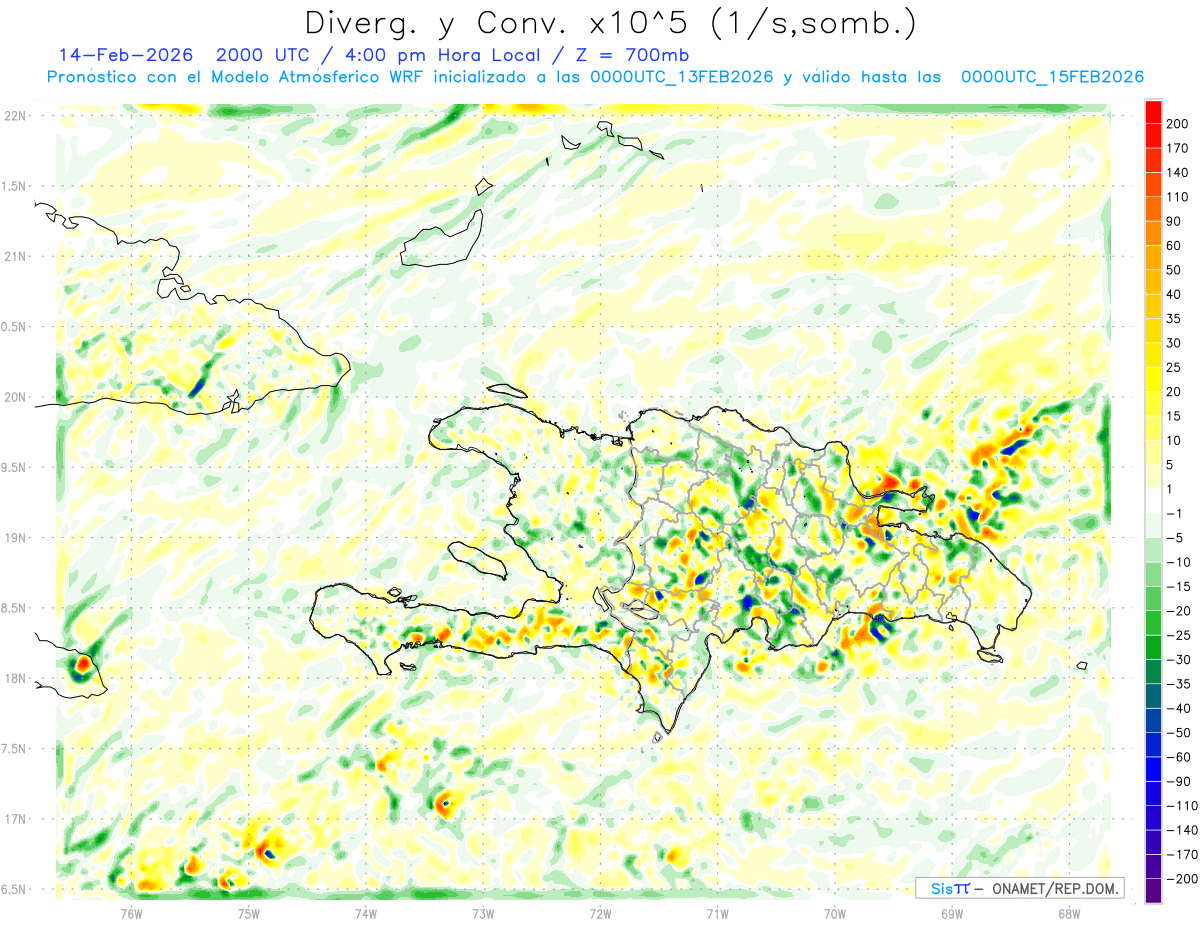Pick the yellow color bar segment between 20 and 25
Screen dimensions: 1200x927
coord(1153,380)
